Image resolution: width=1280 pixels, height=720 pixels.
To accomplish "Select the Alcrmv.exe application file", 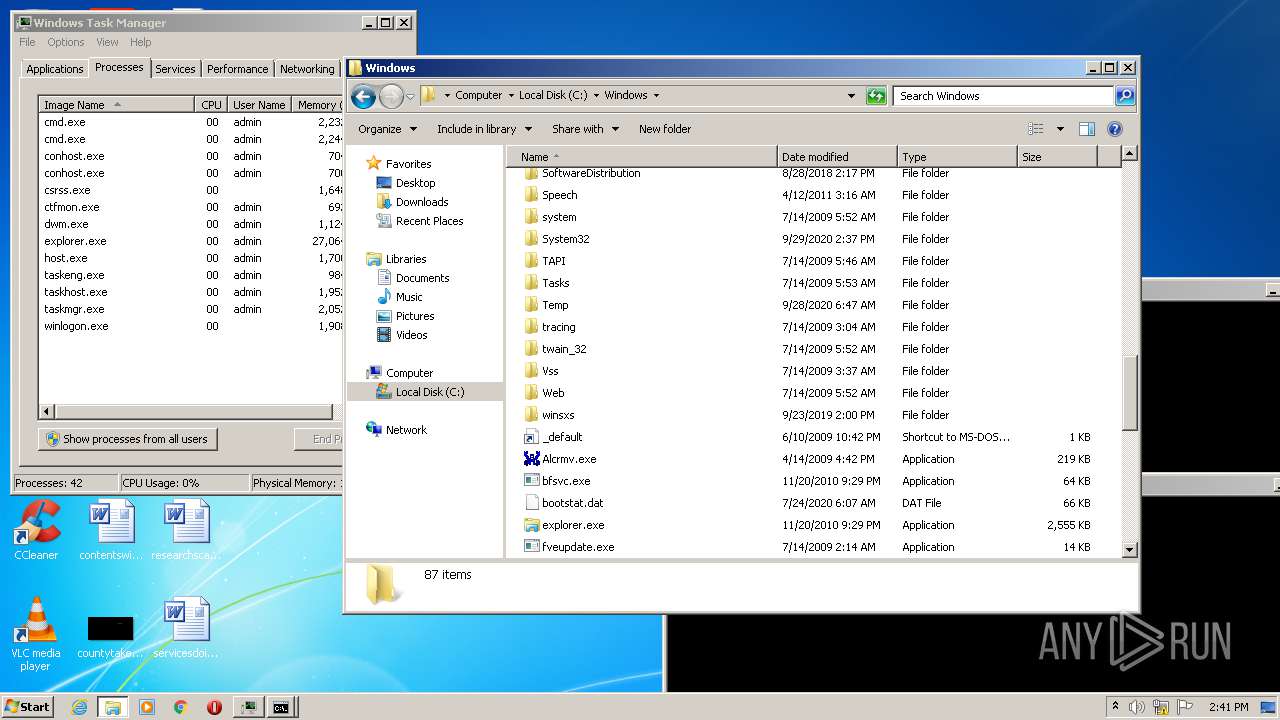I will click(569, 459).
